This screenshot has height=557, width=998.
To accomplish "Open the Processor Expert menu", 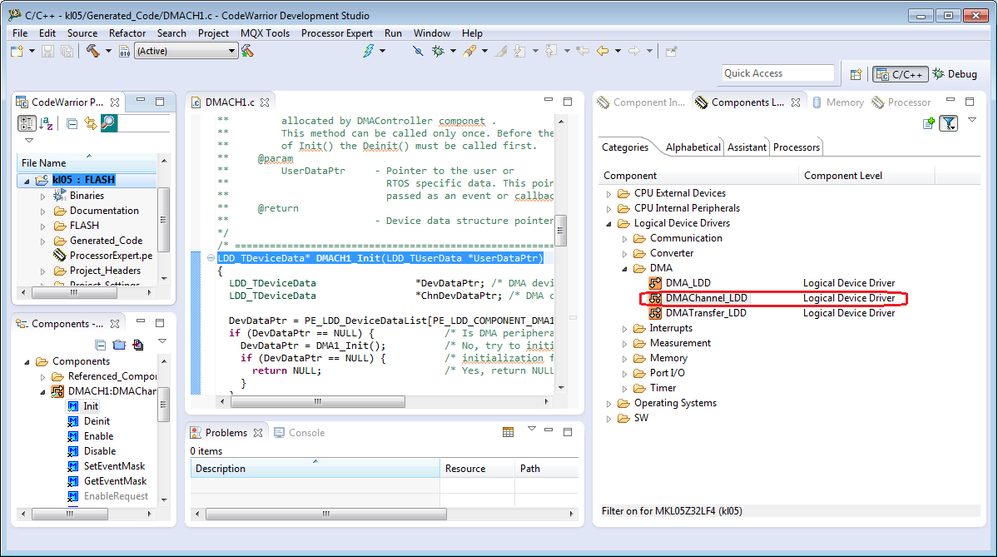I will (337, 33).
